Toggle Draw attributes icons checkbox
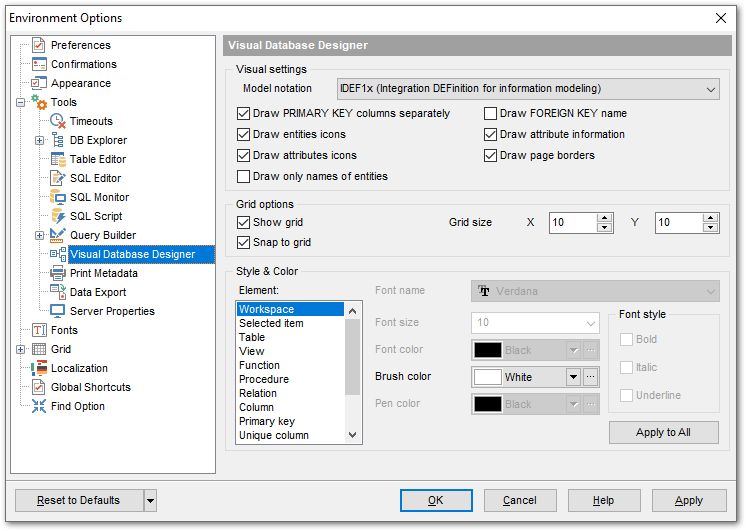Image resolution: width=746 pixels, height=531 pixels. (243, 155)
